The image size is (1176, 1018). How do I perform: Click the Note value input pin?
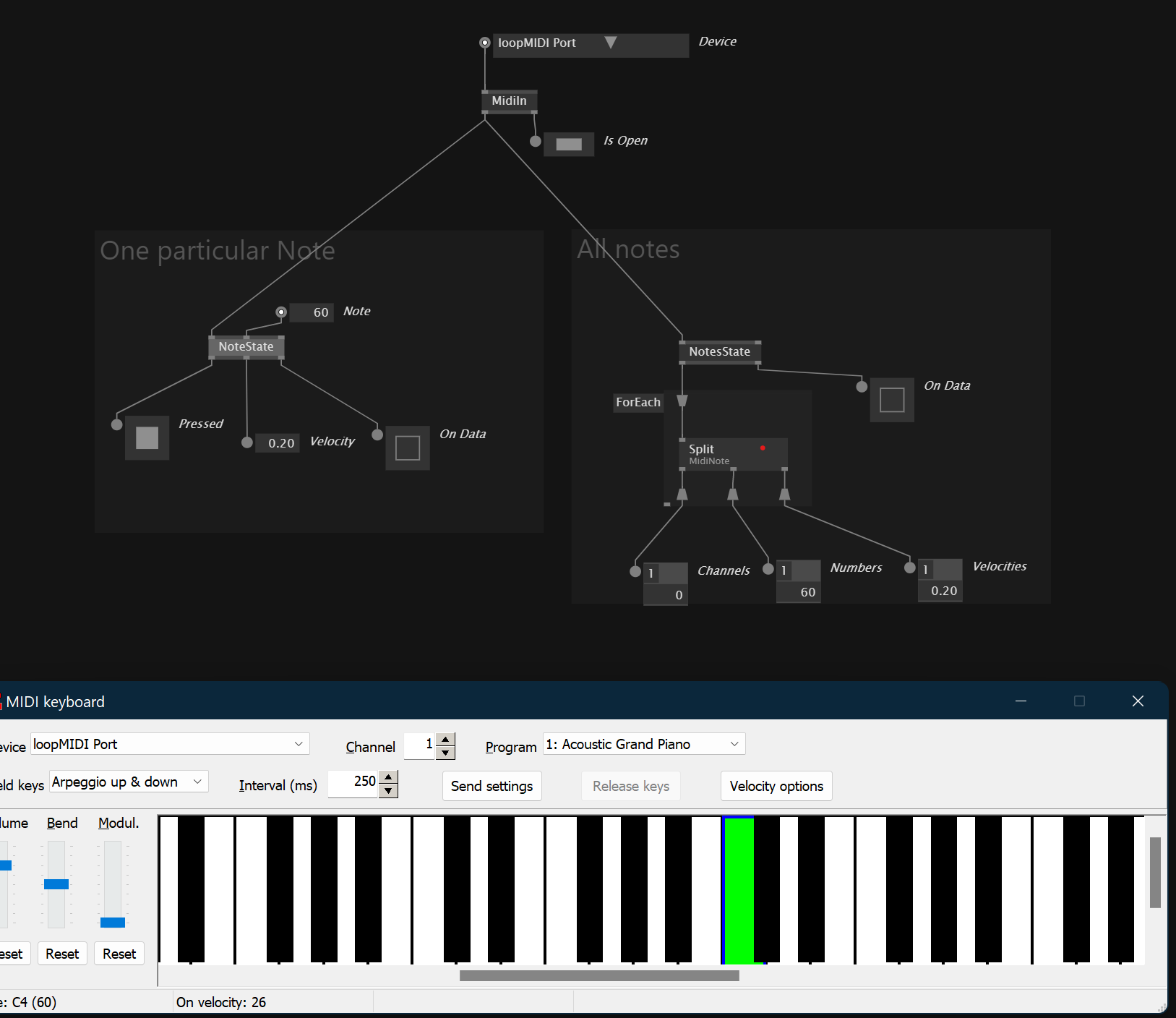click(x=281, y=312)
